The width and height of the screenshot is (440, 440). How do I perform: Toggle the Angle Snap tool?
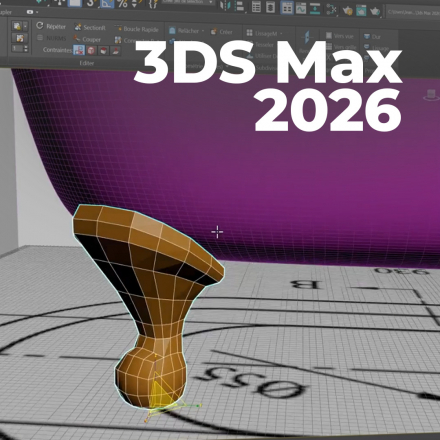[107, 3]
